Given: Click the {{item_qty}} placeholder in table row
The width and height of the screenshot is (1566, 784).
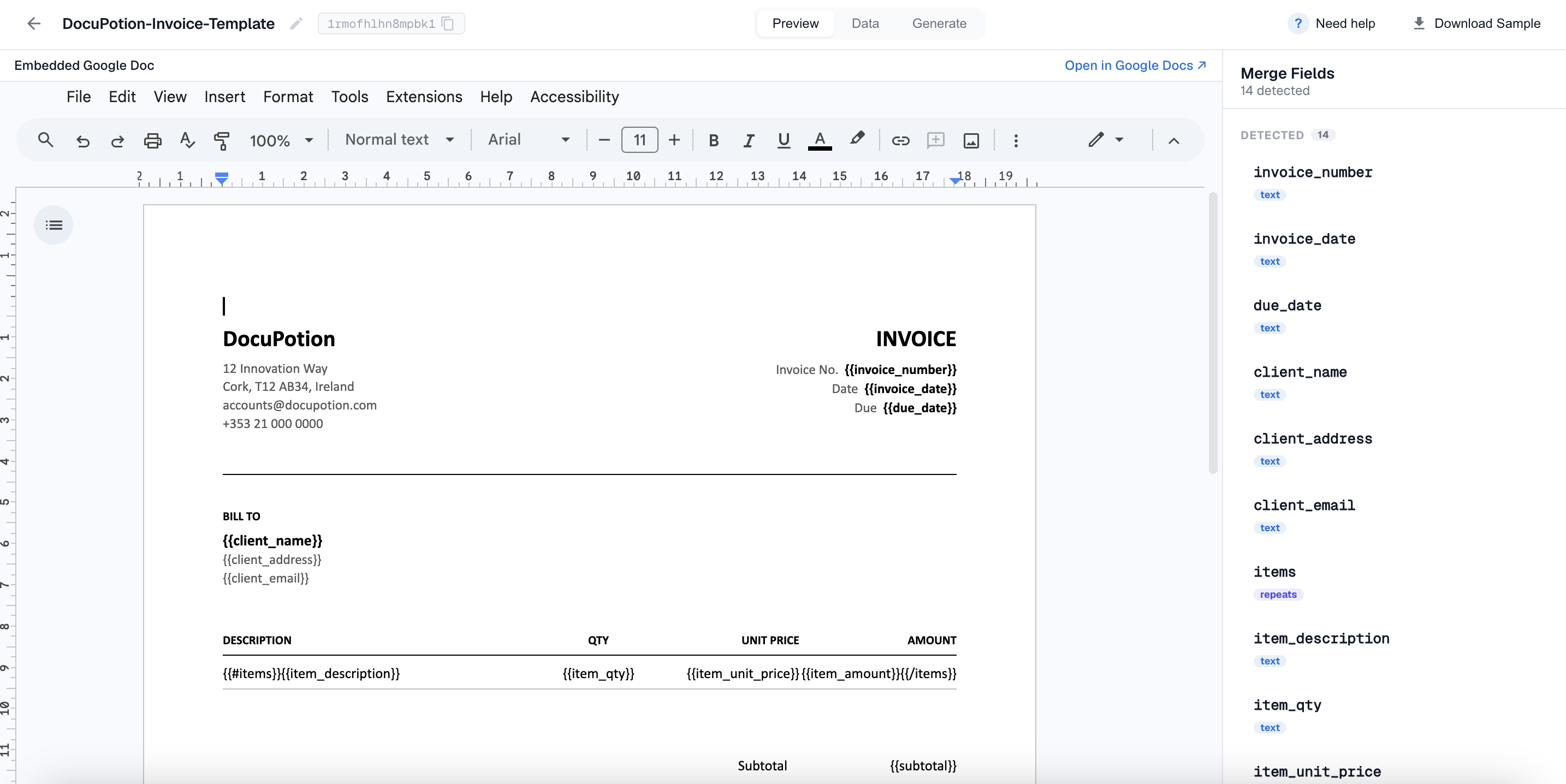Looking at the screenshot, I should pyautogui.click(x=598, y=673).
